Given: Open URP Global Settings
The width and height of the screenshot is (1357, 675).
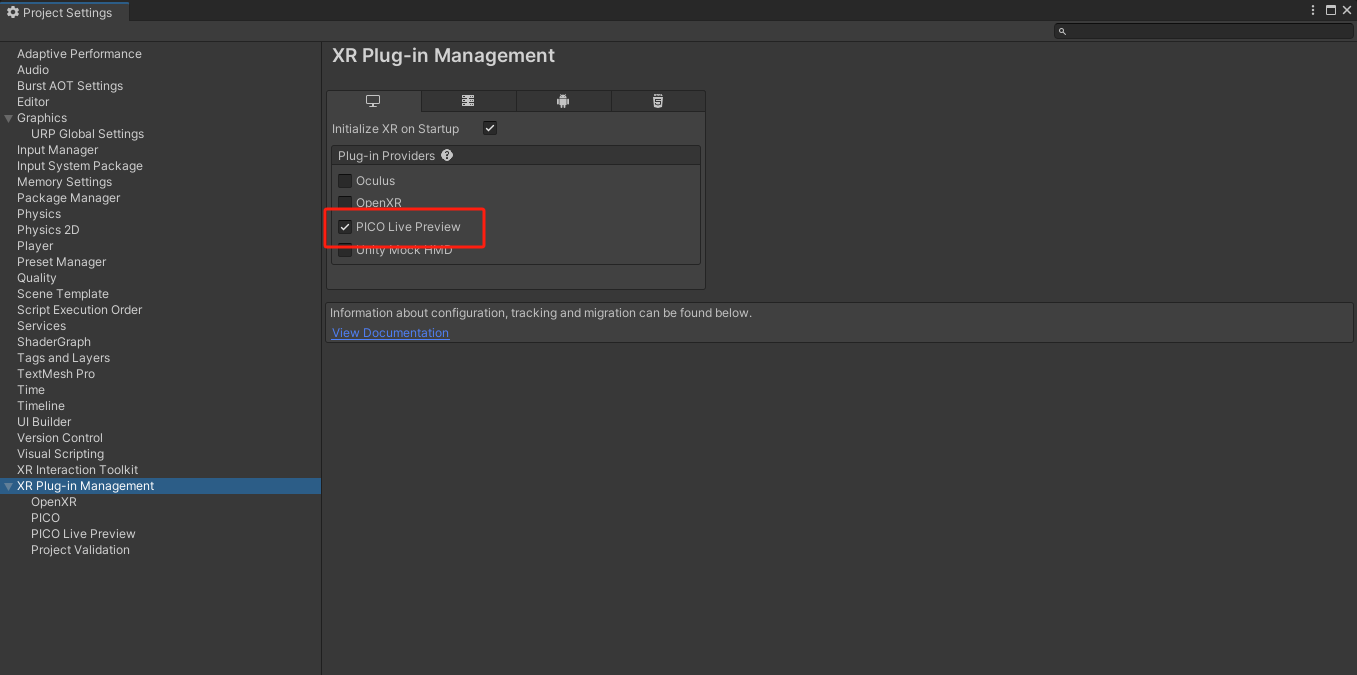Looking at the screenshot, I should (87, 134).
